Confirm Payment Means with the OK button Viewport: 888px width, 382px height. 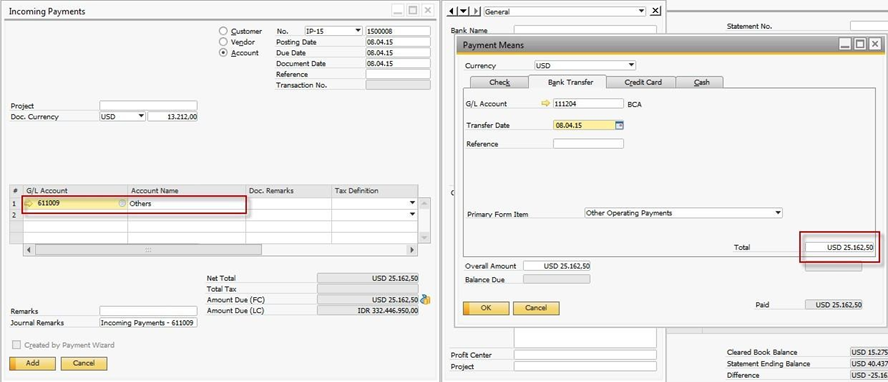[x=486, y=308]
